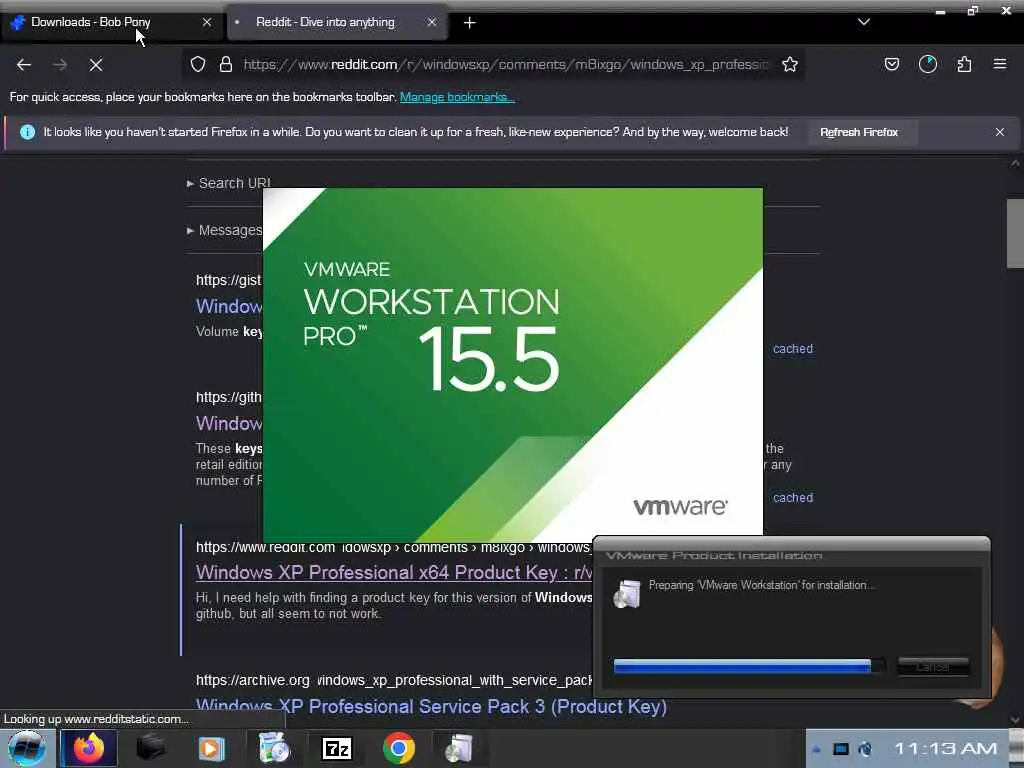Click the taskbar clock showing 11:13 AM
Image resolution: width=1024 pixels, height=768 pixels.
coord(945,749)
